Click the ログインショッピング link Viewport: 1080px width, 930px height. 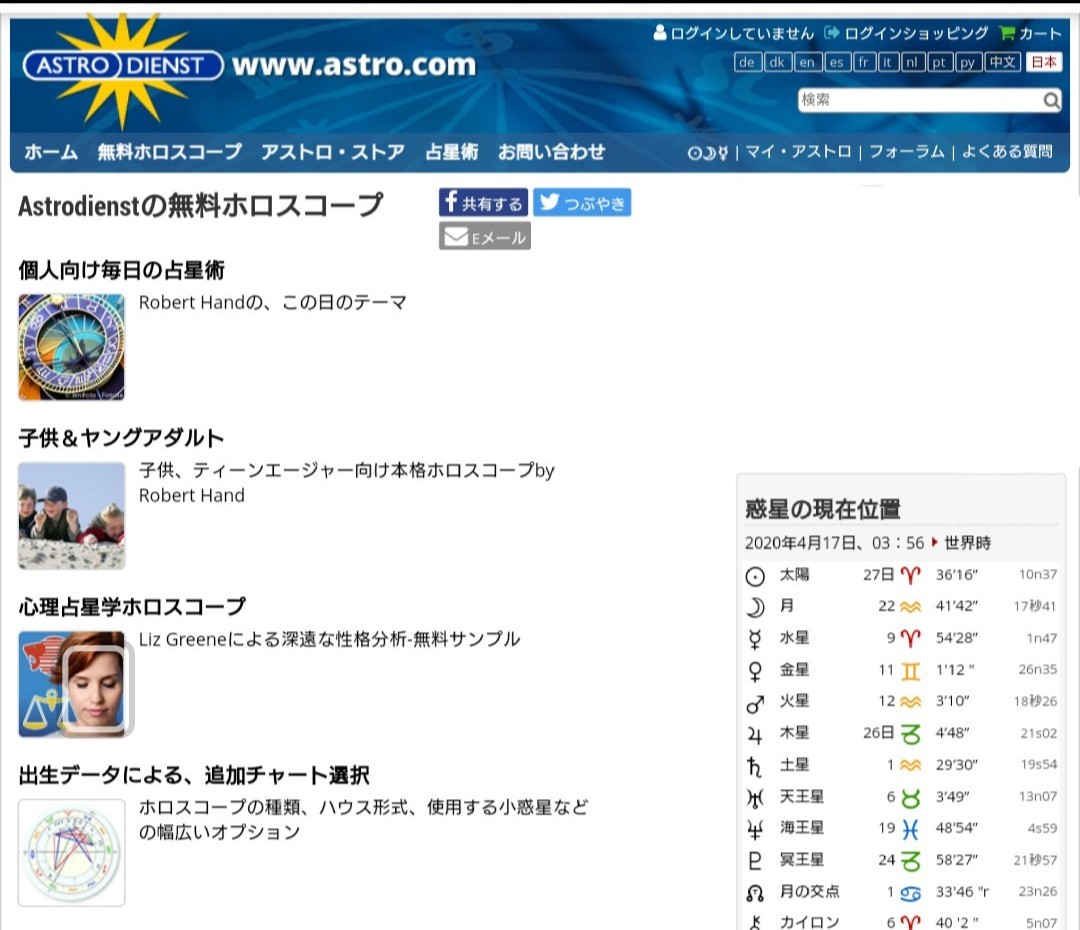tap(916, 33)
